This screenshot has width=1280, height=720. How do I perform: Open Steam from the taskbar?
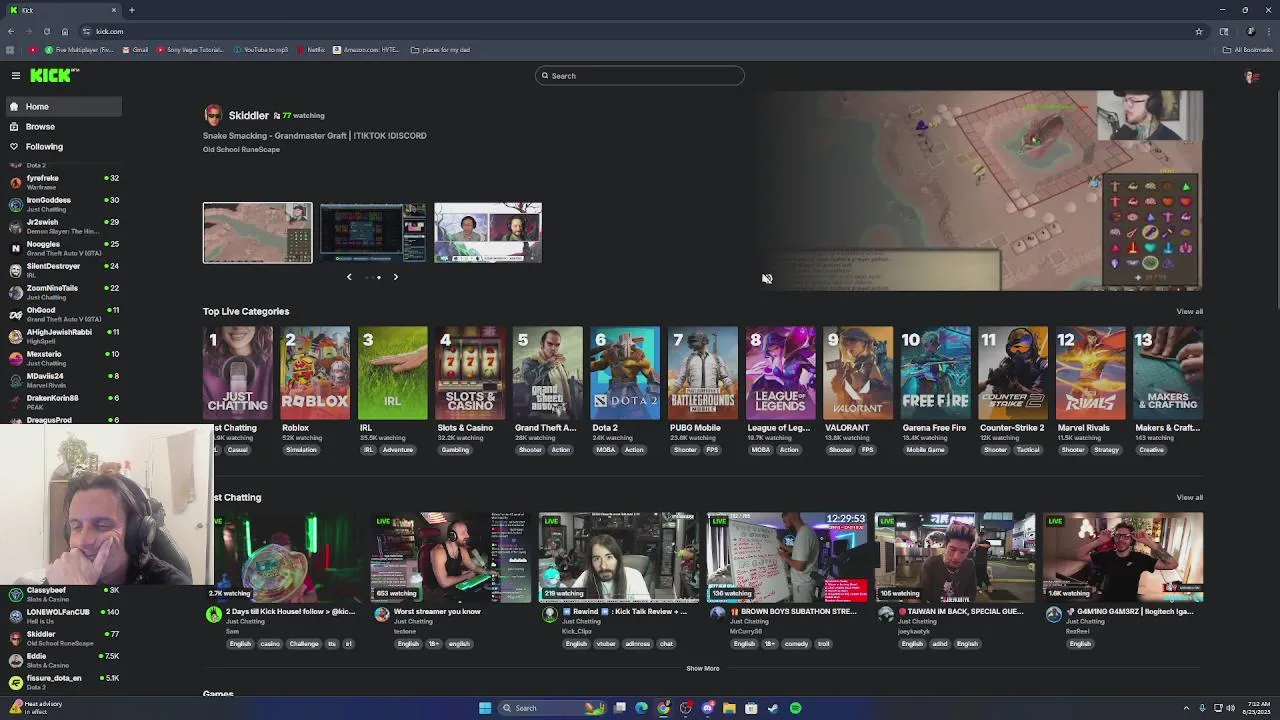coord(773,708)
